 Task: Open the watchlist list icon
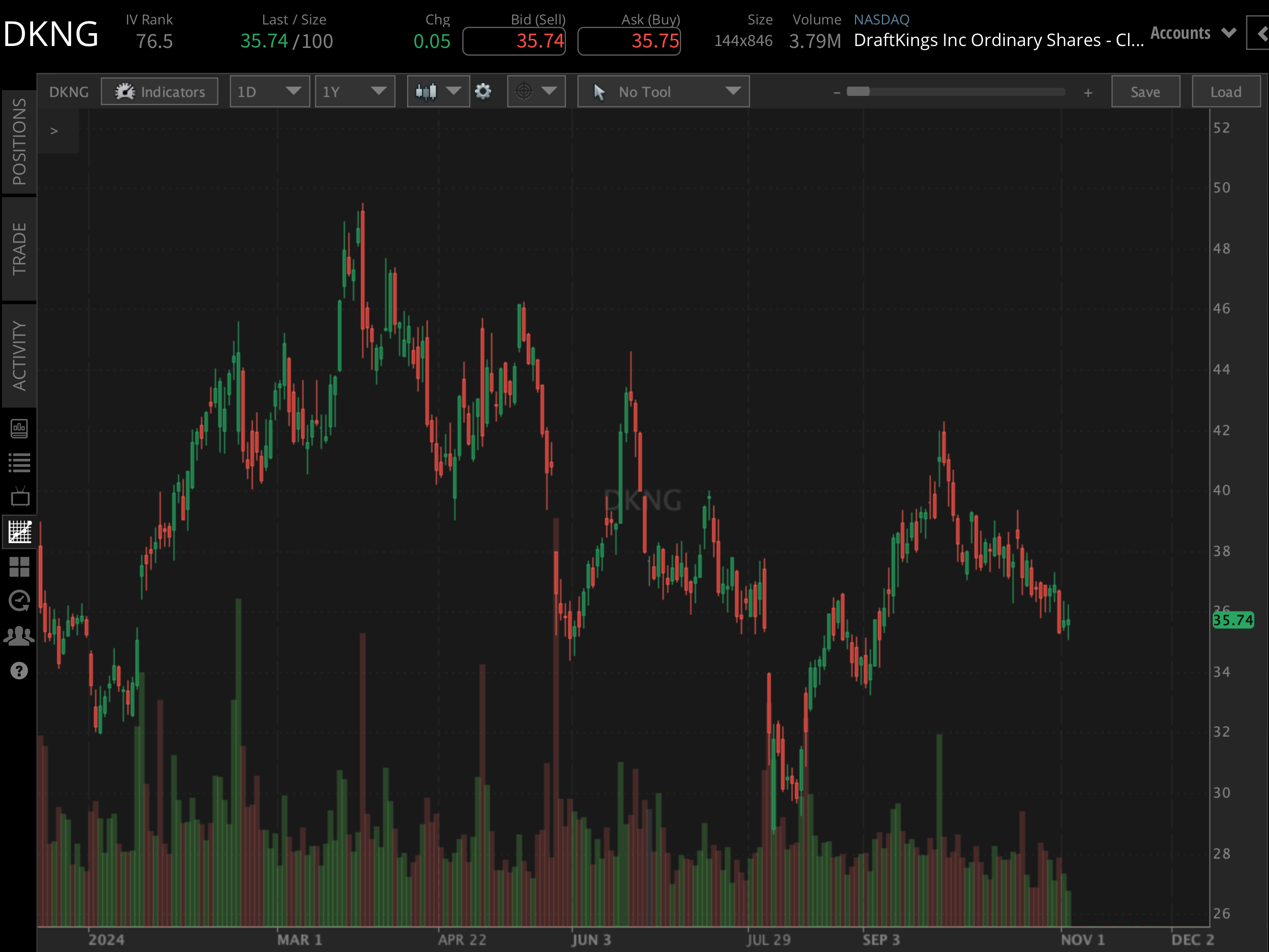click(x=19, y=462)
